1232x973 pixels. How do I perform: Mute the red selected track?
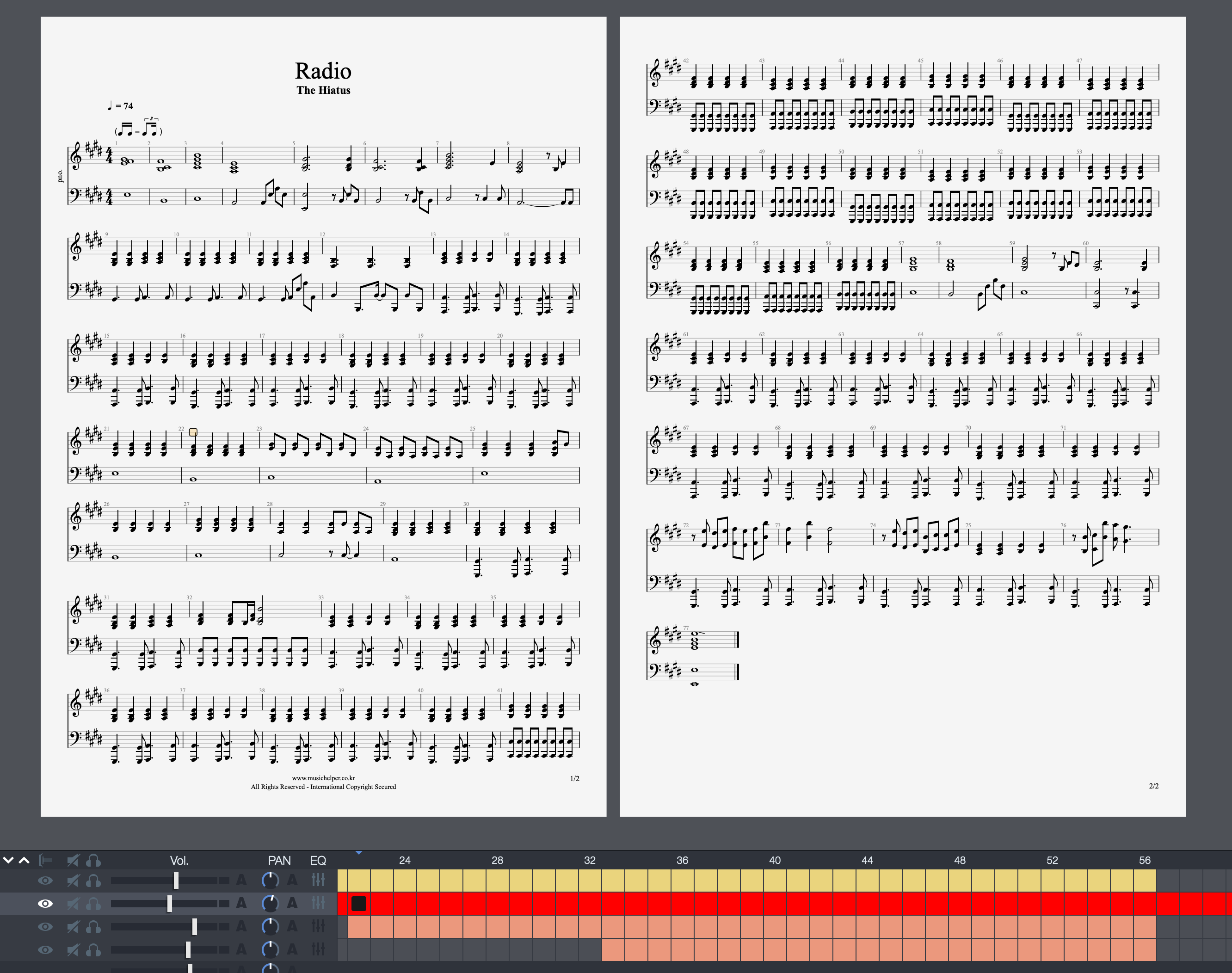[73, 904]
